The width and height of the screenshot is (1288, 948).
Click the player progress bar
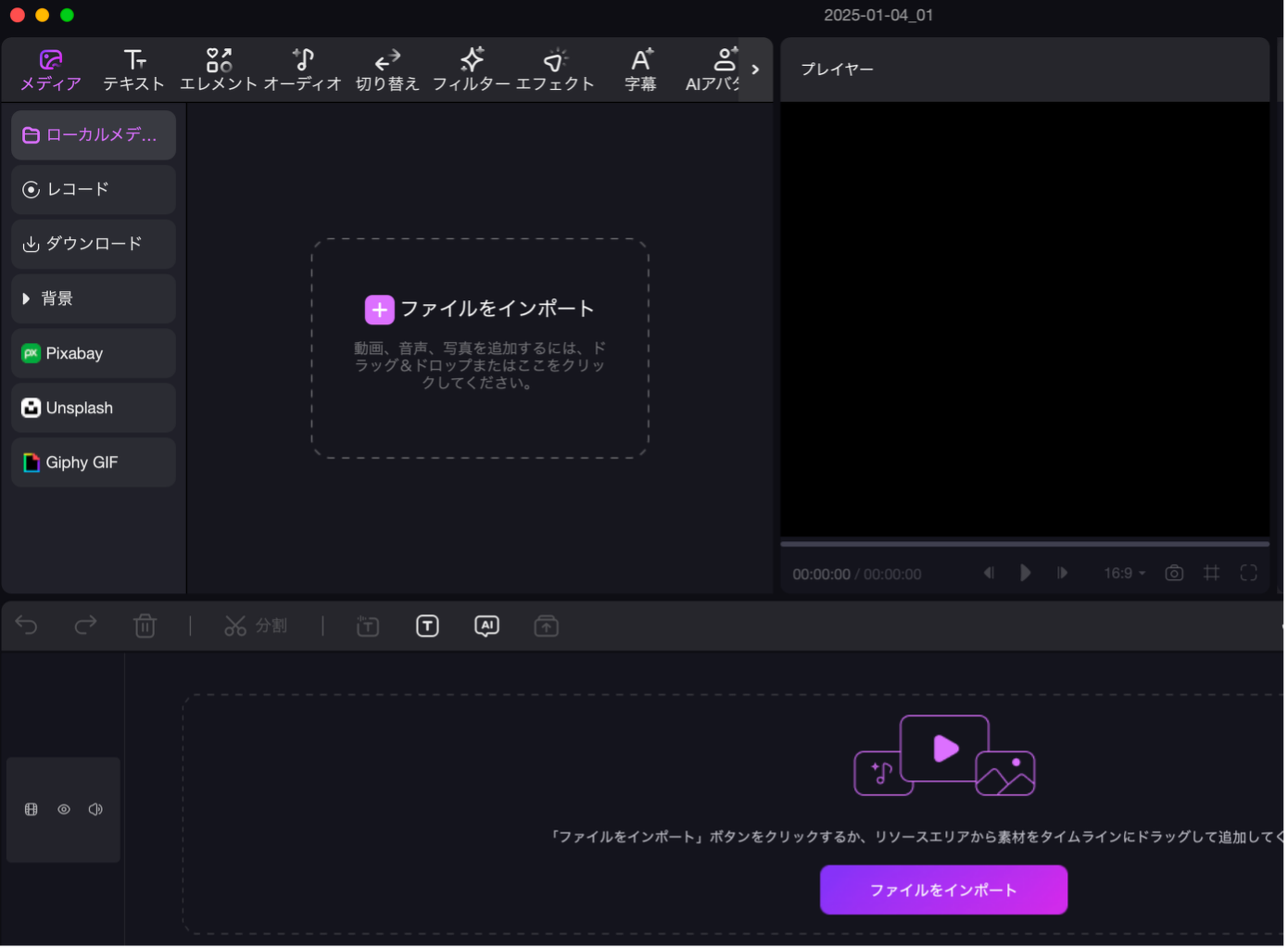pyautogui.click(x=1024, y=544)
